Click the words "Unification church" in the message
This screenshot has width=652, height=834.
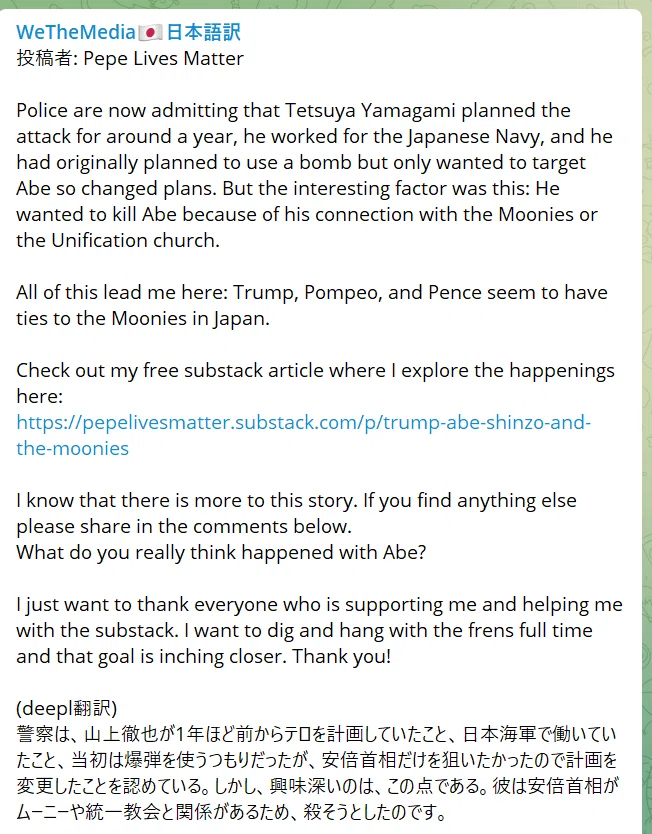point(134,240)
